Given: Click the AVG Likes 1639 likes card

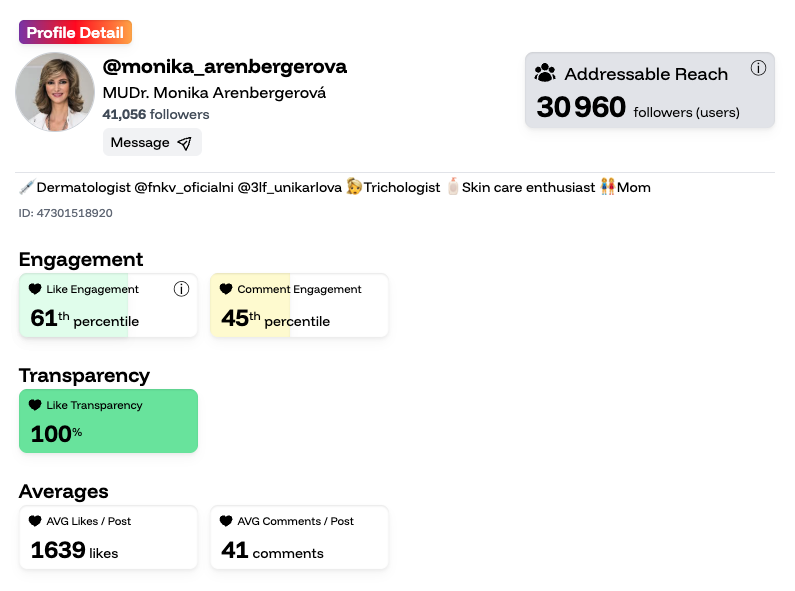Looking at the screenshot, I should click(x=108, y=537).
